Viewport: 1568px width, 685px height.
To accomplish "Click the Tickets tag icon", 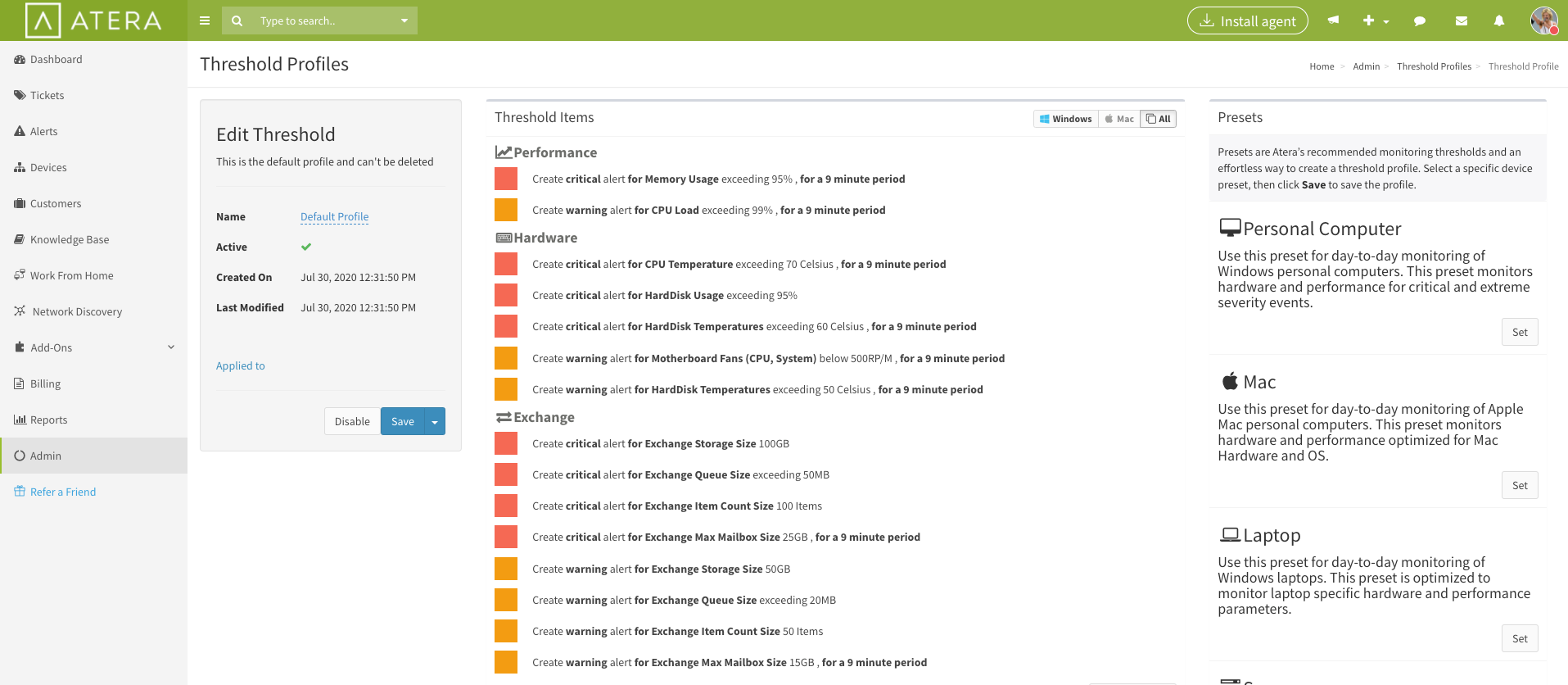I will [20, 95].
